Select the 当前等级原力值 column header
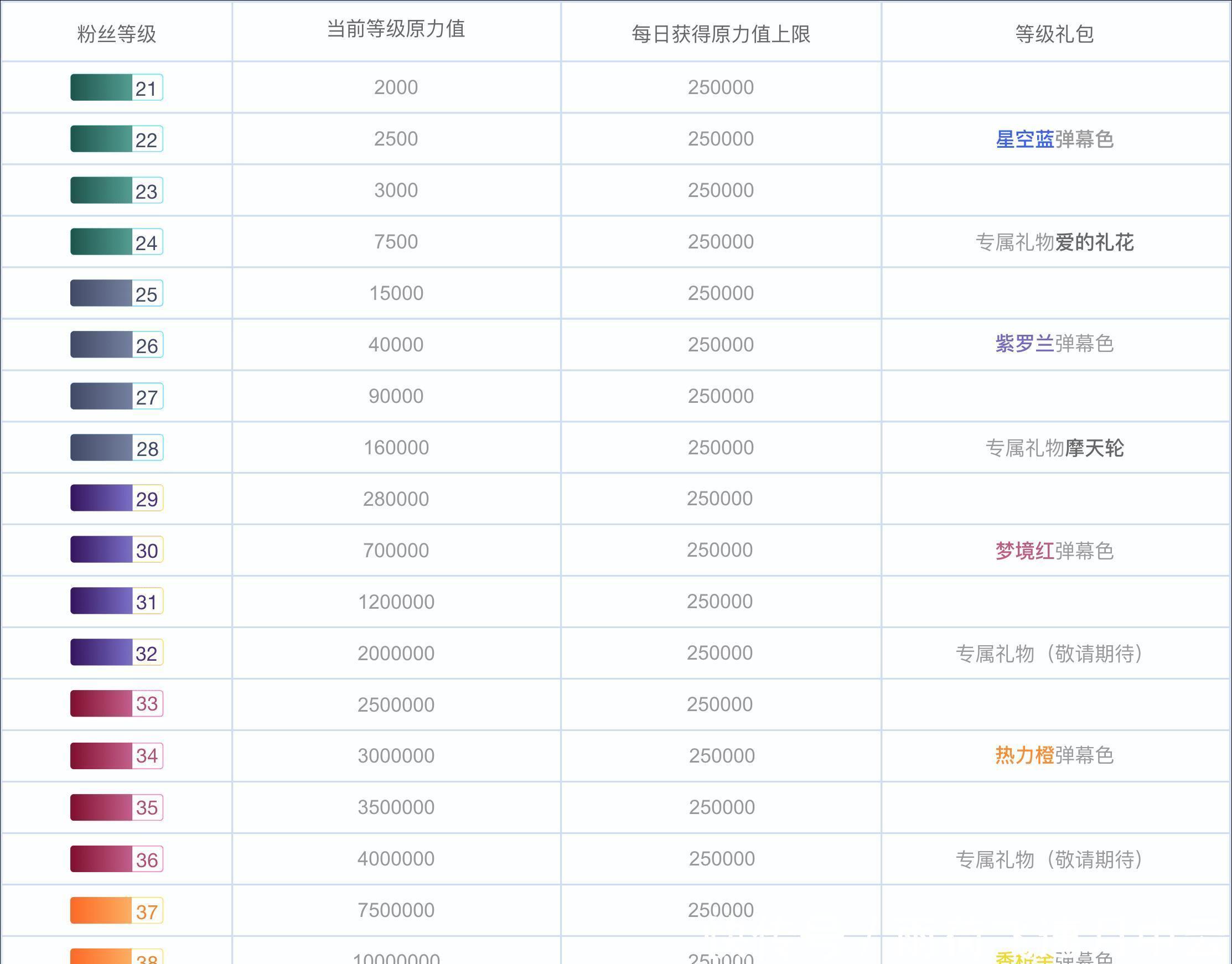Image resolution: width=1232 pixels, height=964 pixels. 395,32
